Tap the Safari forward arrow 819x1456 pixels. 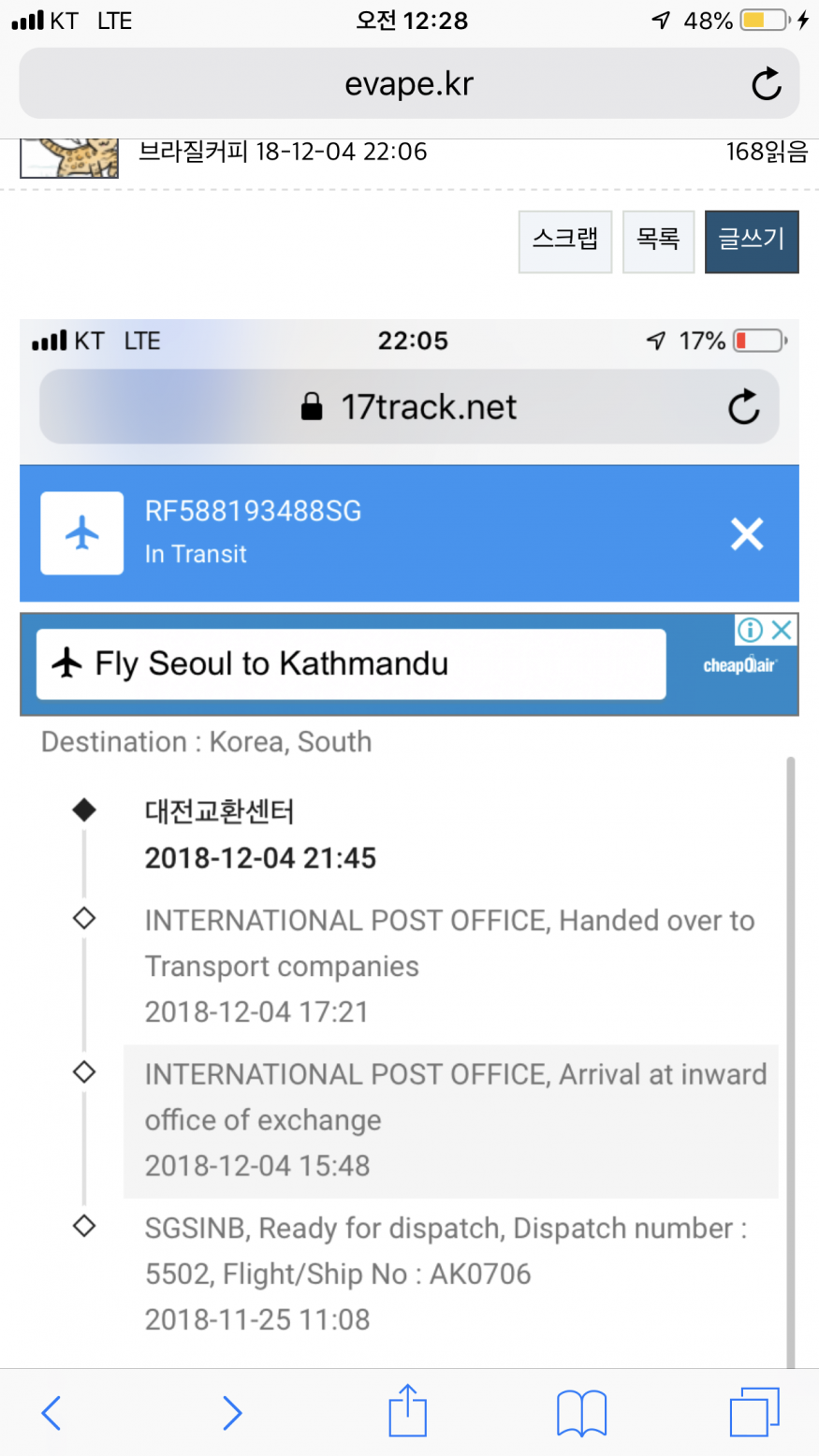(232, 1412)
